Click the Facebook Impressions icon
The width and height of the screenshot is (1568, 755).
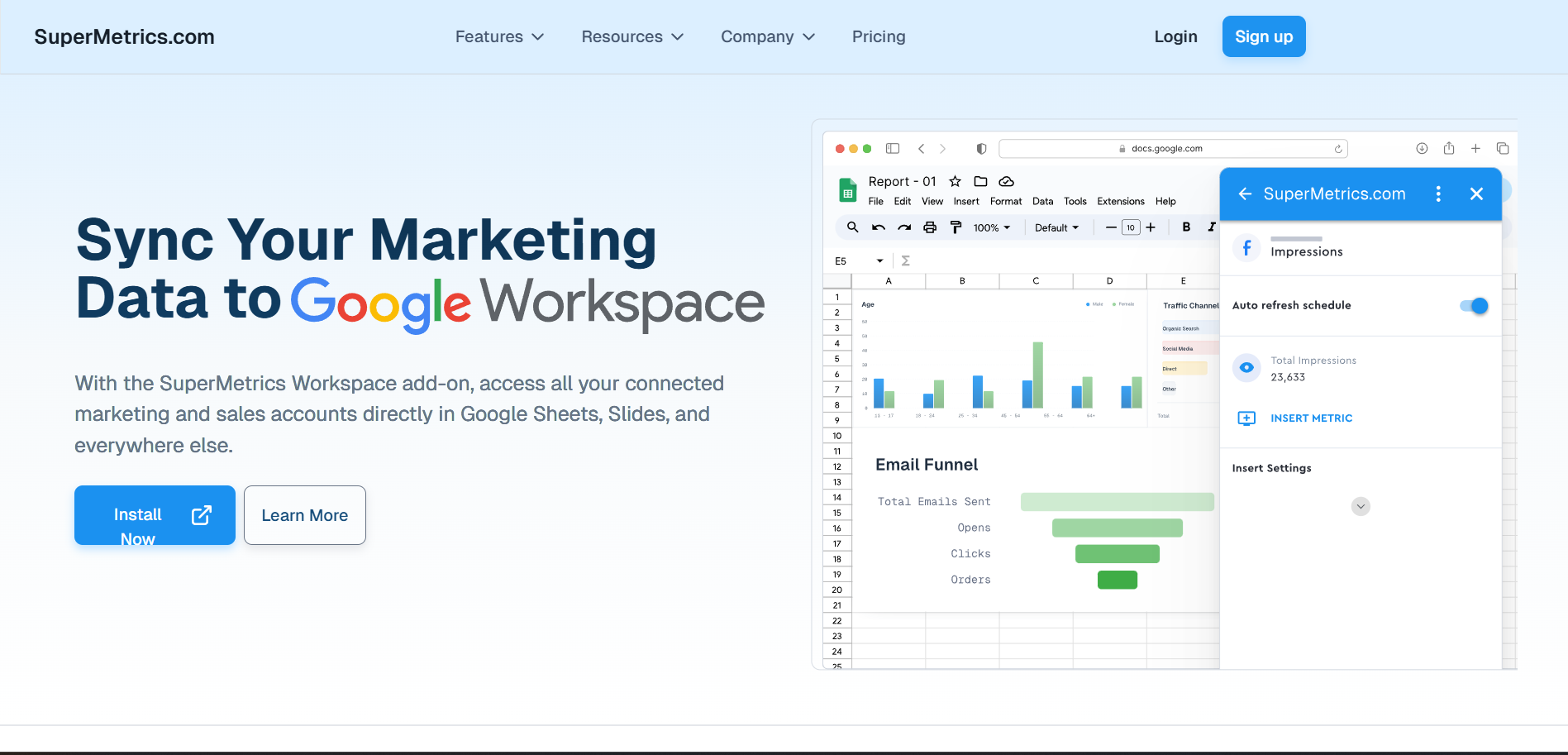click(x=1246, y=248)
